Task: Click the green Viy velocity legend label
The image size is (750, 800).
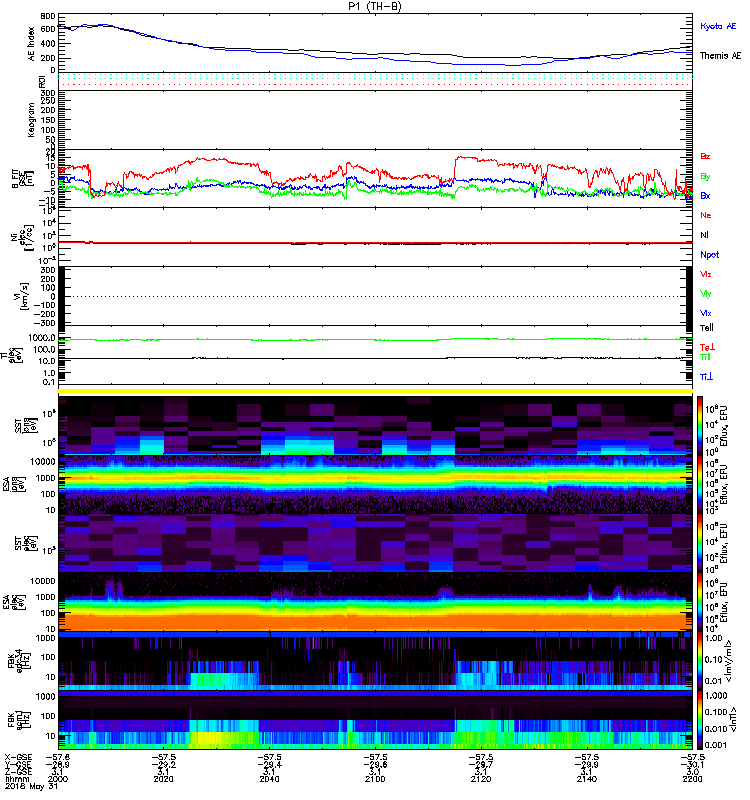Action: coord(706,294)
